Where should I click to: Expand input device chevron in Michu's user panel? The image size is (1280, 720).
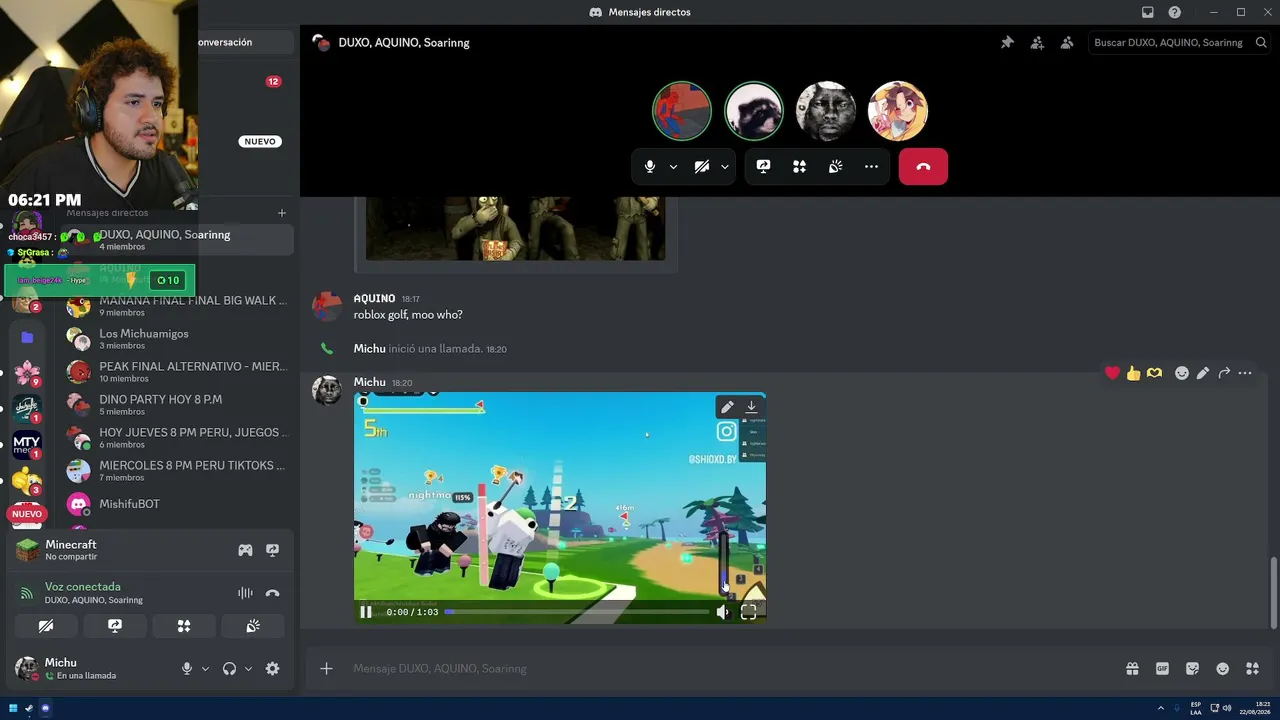point(205,669)
